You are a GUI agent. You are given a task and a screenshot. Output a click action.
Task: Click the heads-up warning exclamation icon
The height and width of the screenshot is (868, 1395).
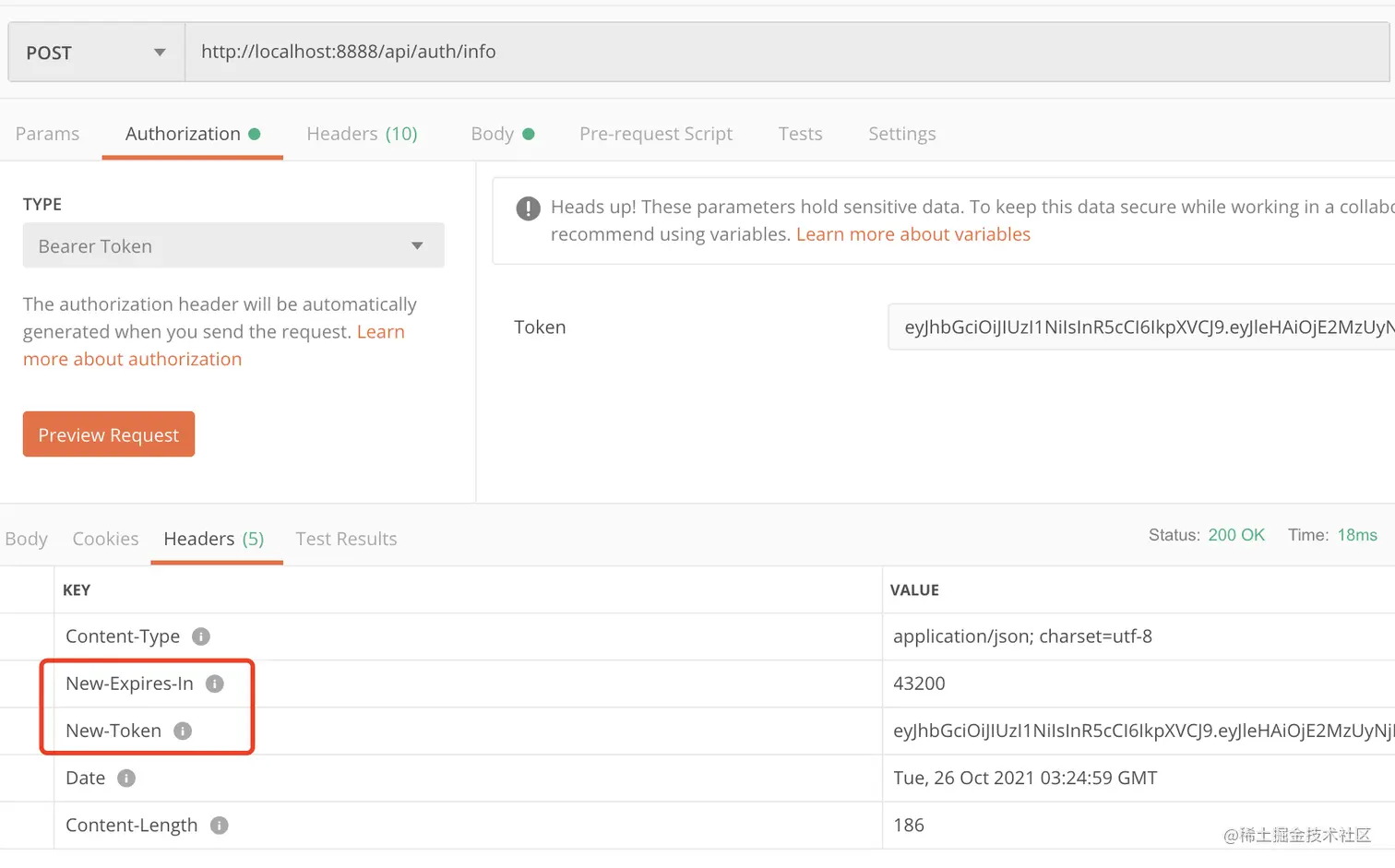(528, 208)
